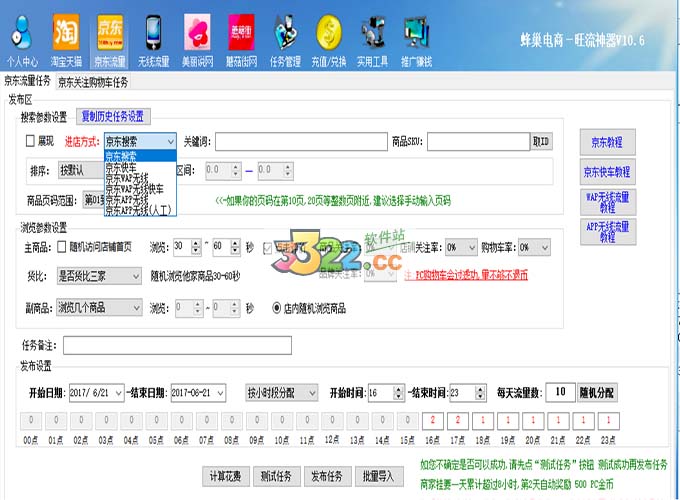Open the 个人中心 personal center icon
The height and width of the screenshot is (500, 680).
click(22, 41)
